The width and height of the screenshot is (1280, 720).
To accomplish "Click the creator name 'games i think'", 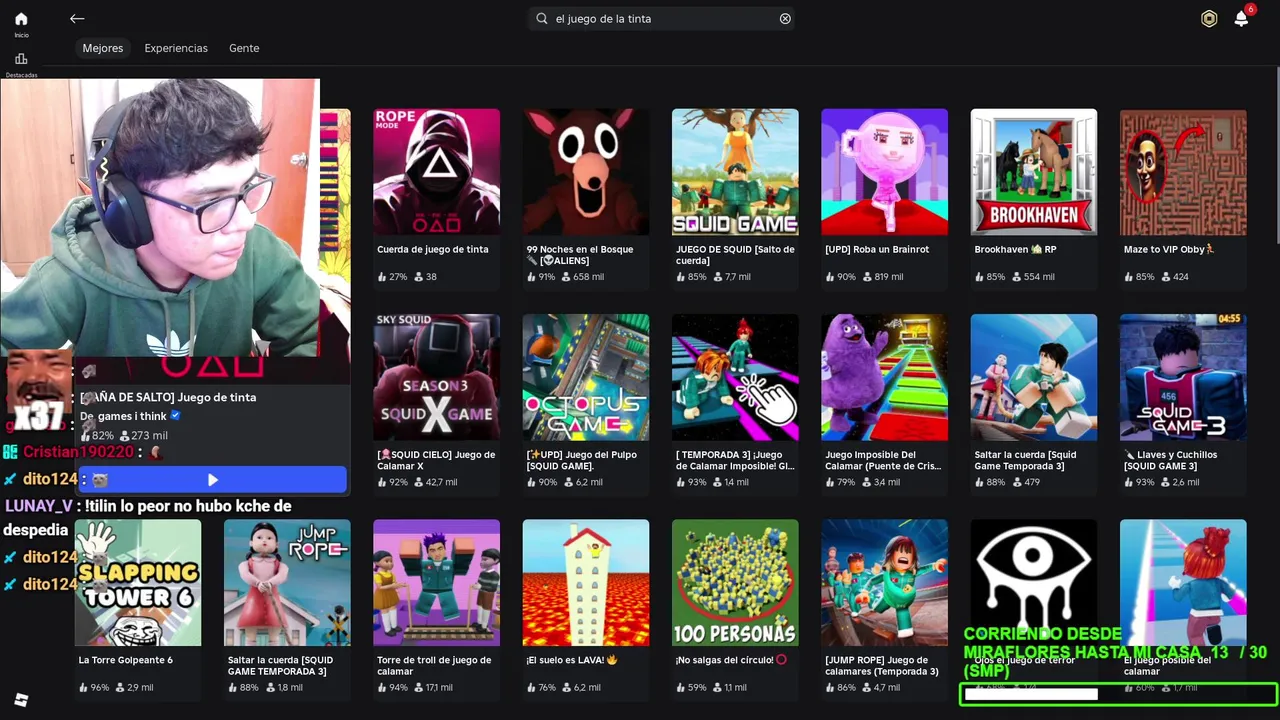I will (130, 416).
